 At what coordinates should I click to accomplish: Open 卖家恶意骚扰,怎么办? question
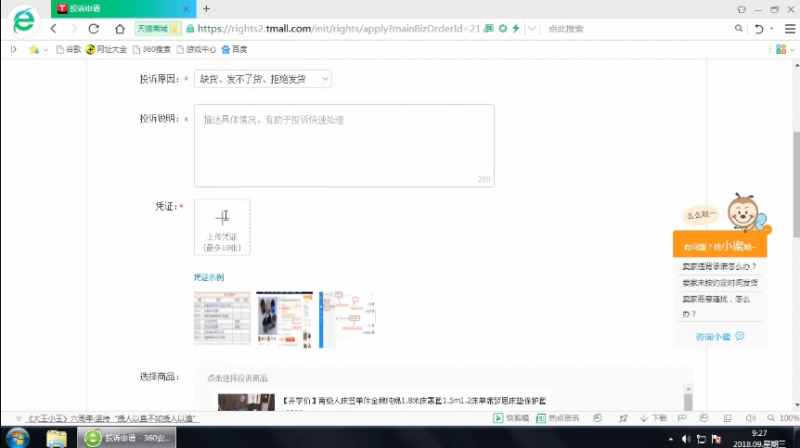pyautogui.click(x=716, y=306)
